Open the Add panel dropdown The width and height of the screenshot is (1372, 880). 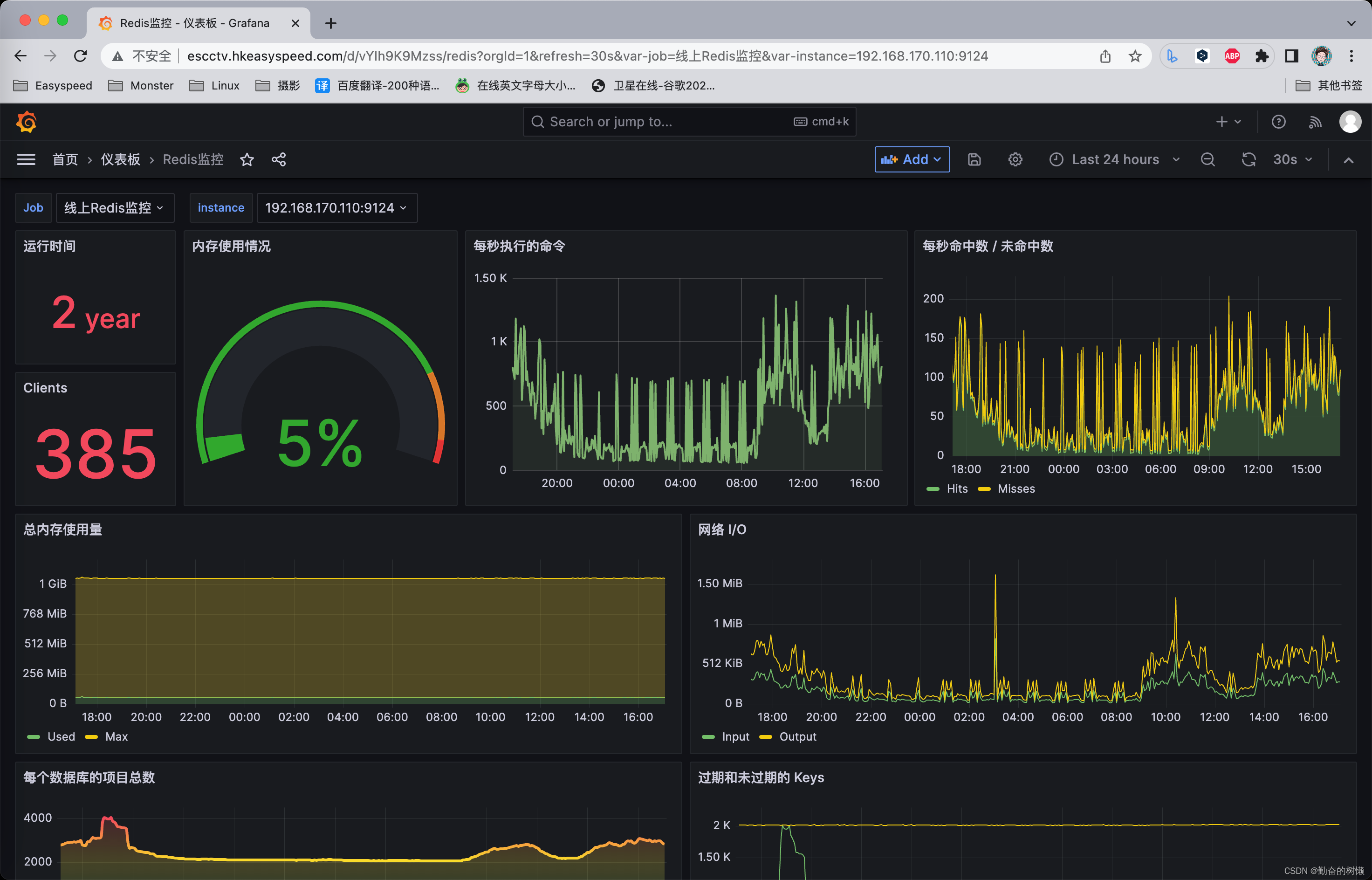tap(912, 159)
